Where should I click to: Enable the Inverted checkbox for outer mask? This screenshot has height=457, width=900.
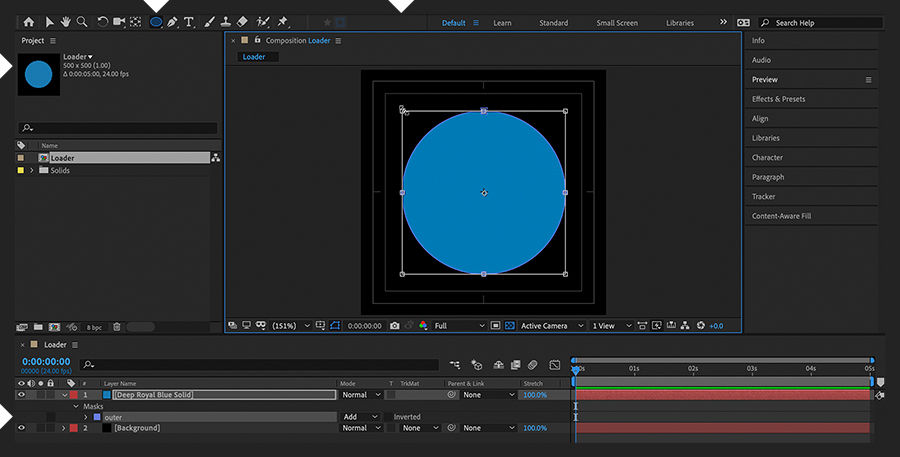pos(388,417)
